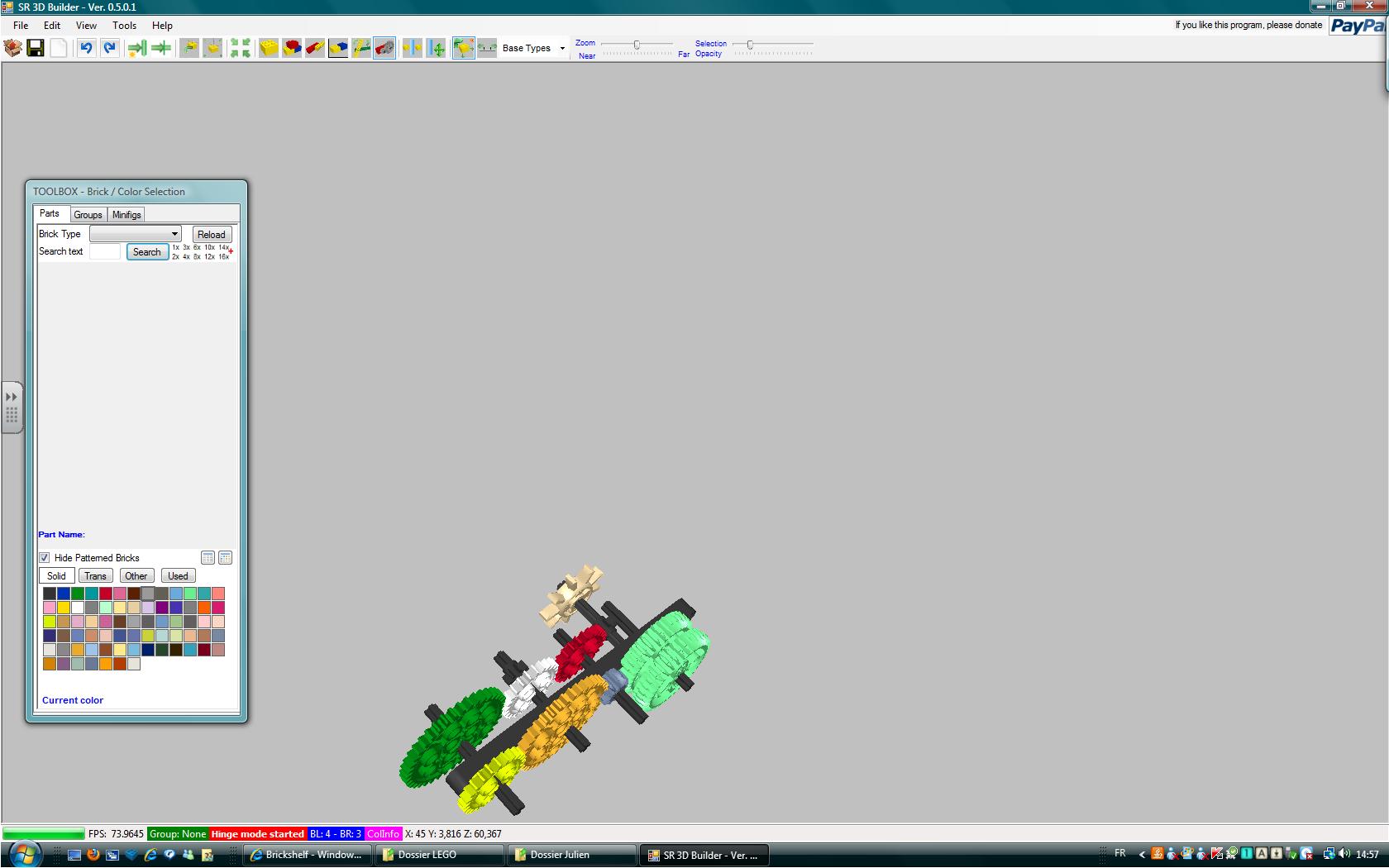The height and width of the screenshot is (868, 1389).
Task: Open Brickshelf window from the taskbar
Action: pyautogui.click(x=306, y=855)
